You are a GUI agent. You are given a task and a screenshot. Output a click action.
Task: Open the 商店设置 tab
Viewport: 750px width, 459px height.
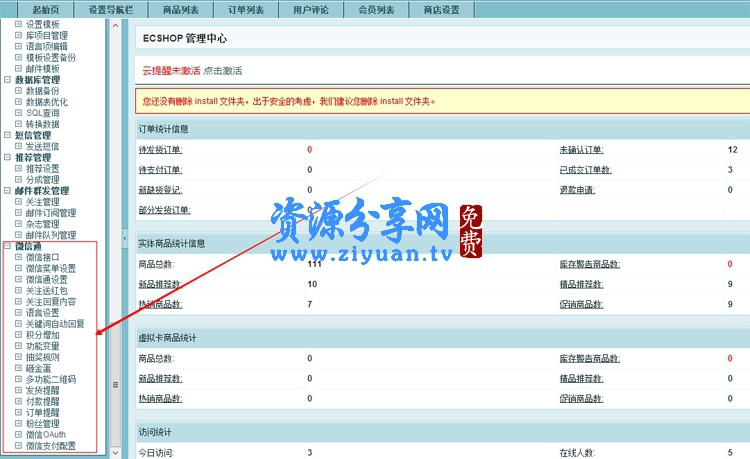pos(441,10)
